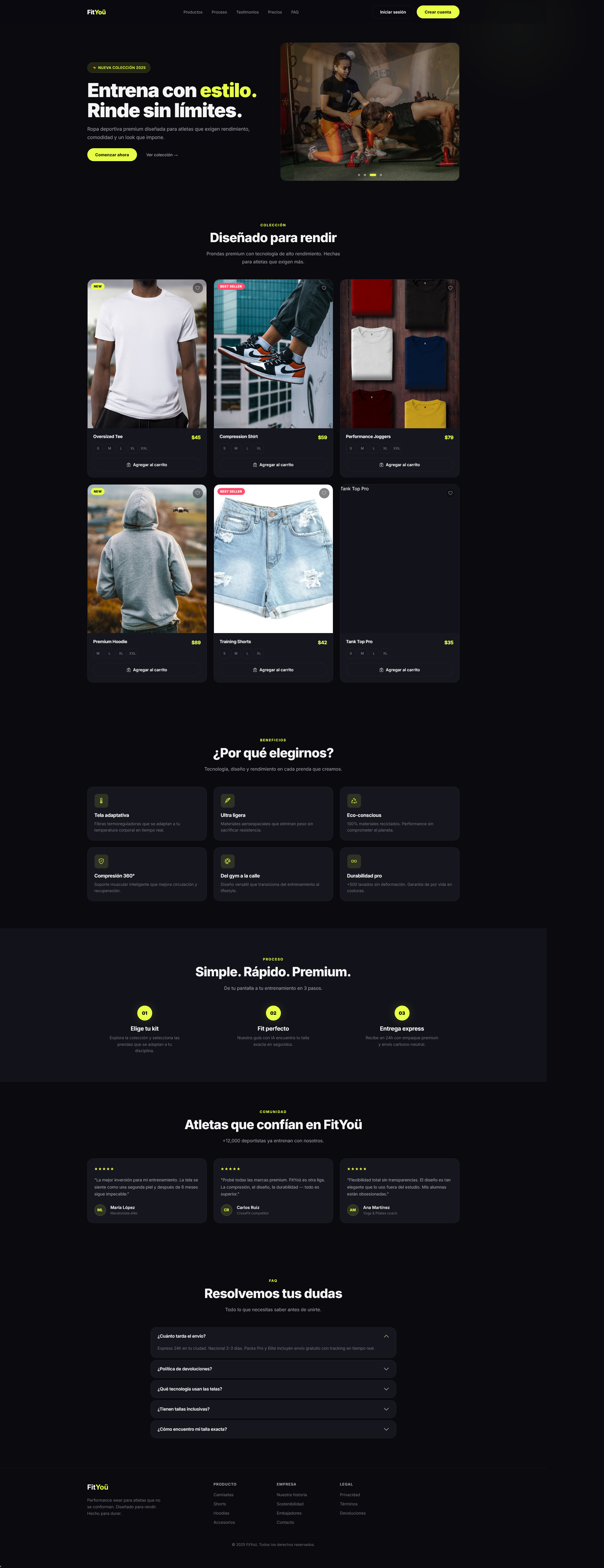Tap the heart on Training Shorts card
The image size is (604, 1568).
[324, 493]
